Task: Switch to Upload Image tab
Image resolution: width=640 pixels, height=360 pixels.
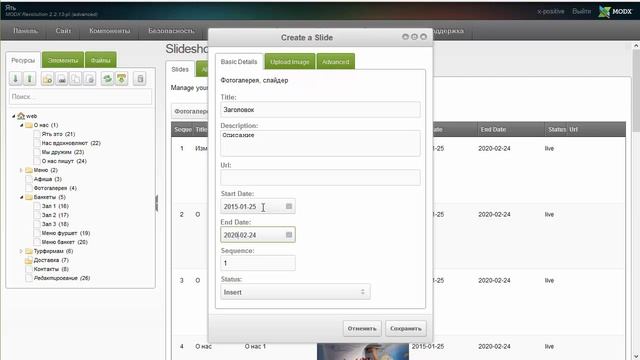Action: pos(290,62)
